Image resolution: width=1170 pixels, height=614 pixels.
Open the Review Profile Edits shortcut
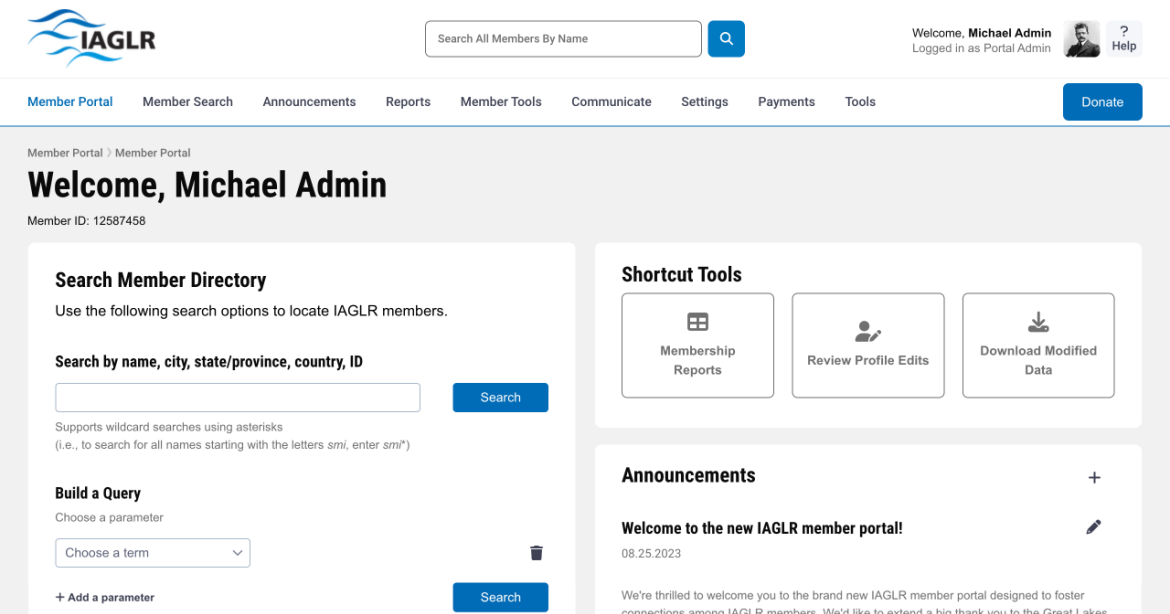click(x=867, y=345)
